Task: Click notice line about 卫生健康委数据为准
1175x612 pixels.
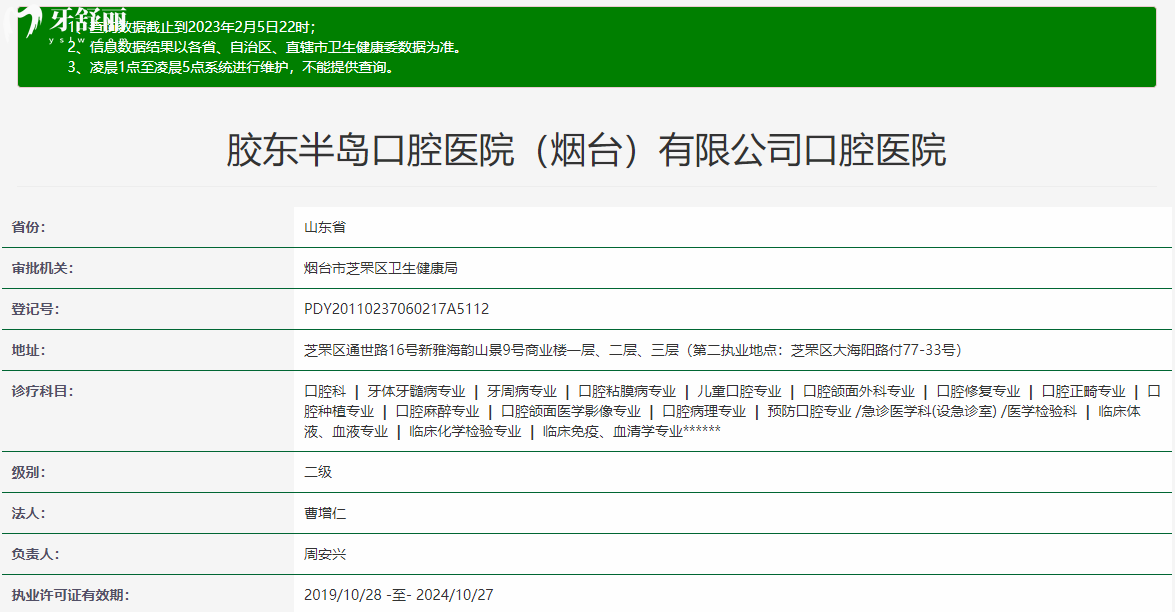Action: 266,47
